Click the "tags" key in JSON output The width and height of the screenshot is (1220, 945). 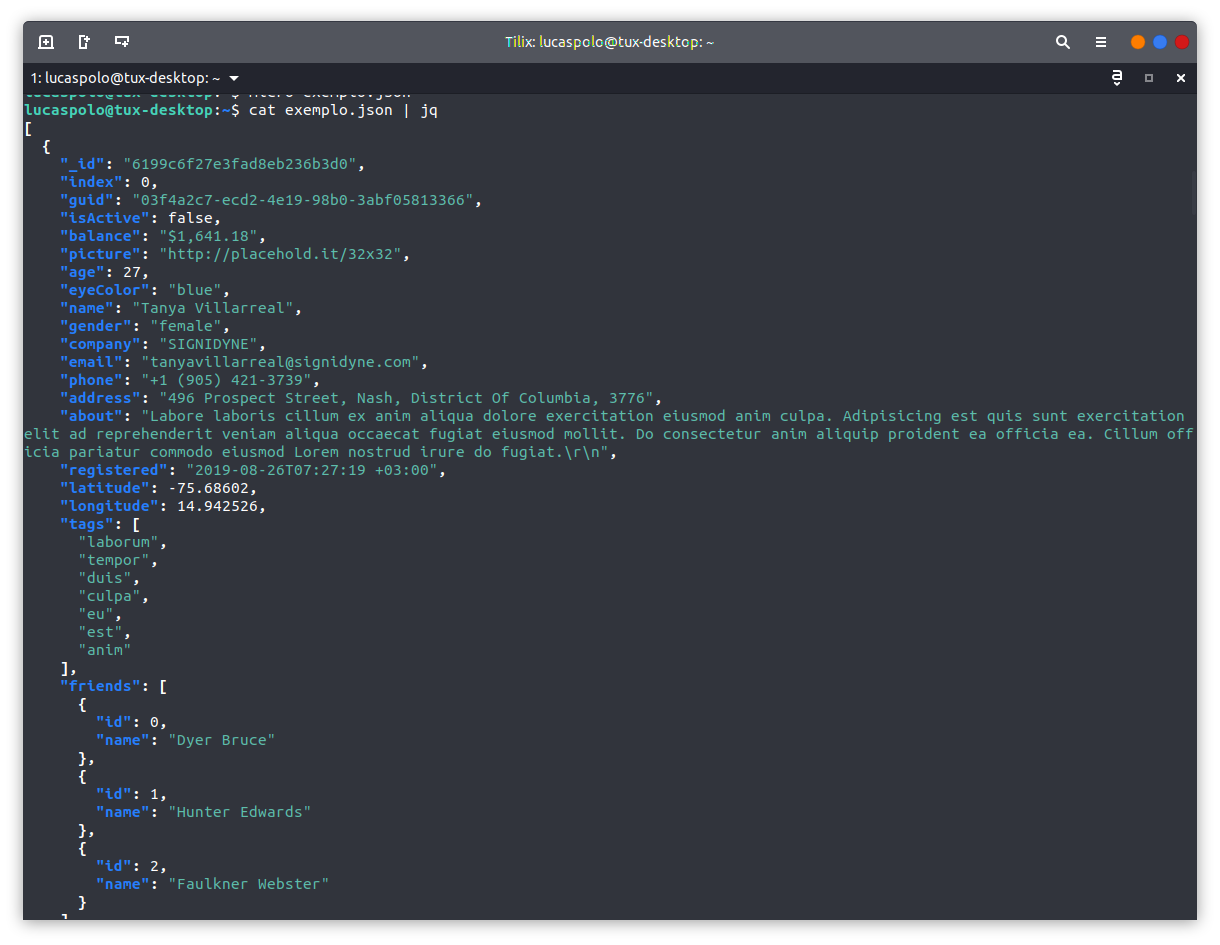pos(87,524)
